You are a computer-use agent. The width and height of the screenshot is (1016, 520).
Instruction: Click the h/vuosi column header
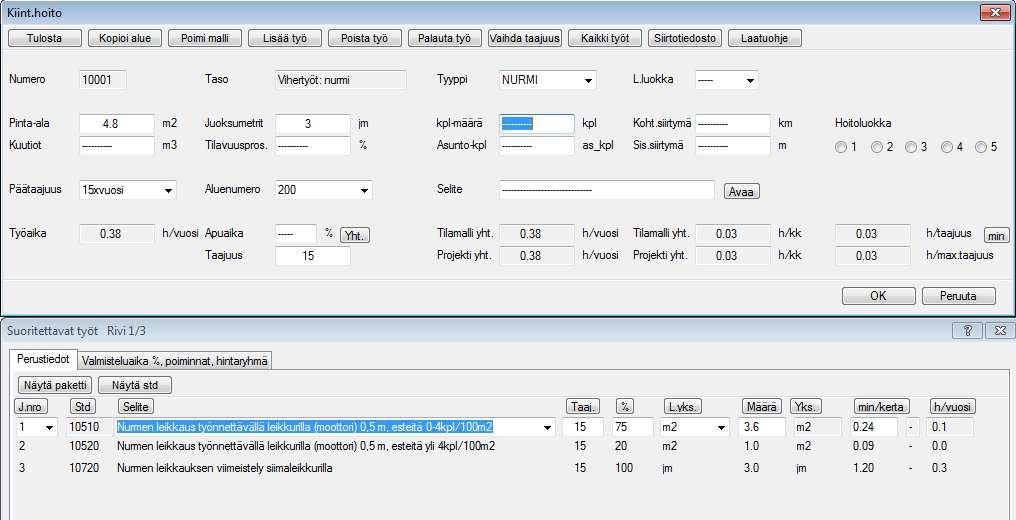952,407
